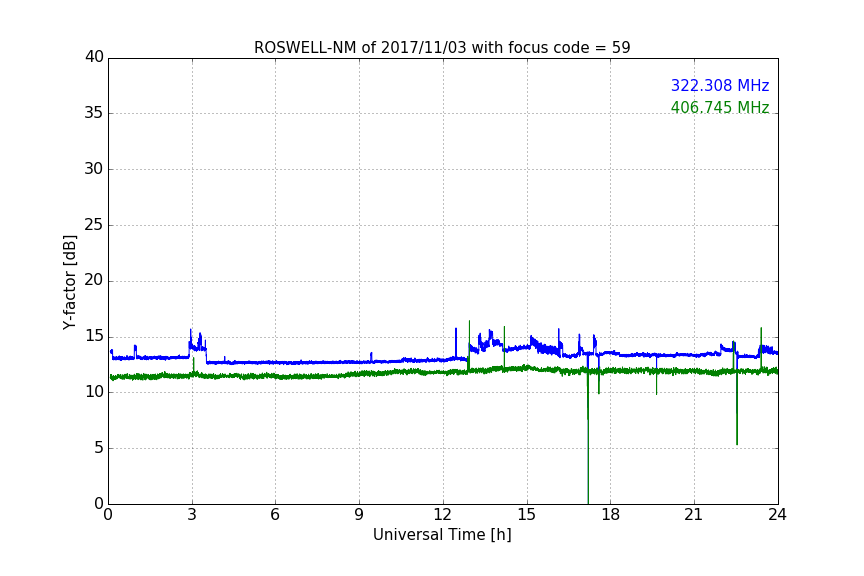Click the x-axis tick label '9'
The image size is (864, 576).
tap(359, 515)
